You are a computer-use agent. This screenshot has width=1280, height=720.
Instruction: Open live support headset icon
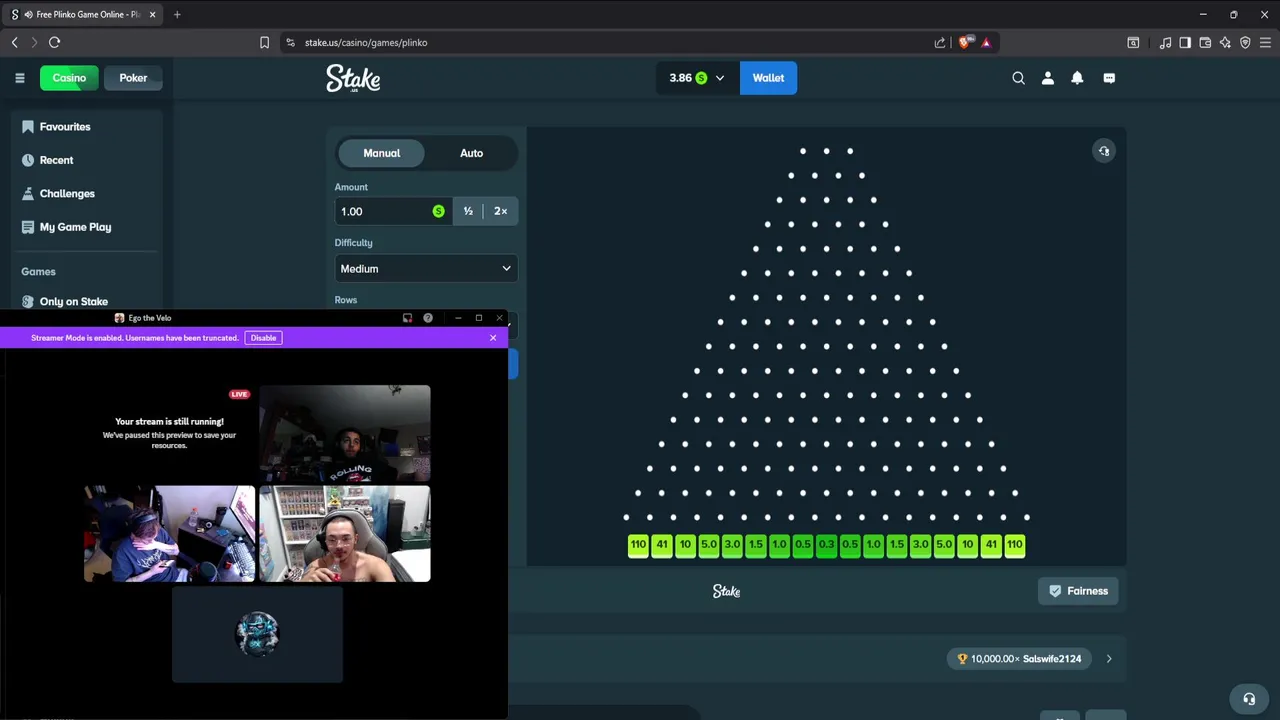coord(1248,699)
